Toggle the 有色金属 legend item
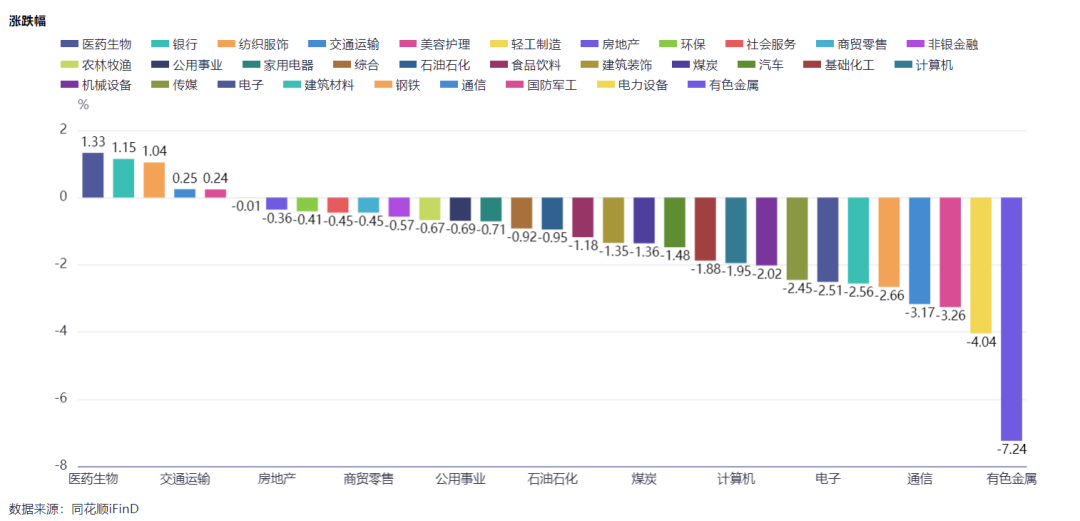This screenshot has height=521, width=1080. point(723,86)
